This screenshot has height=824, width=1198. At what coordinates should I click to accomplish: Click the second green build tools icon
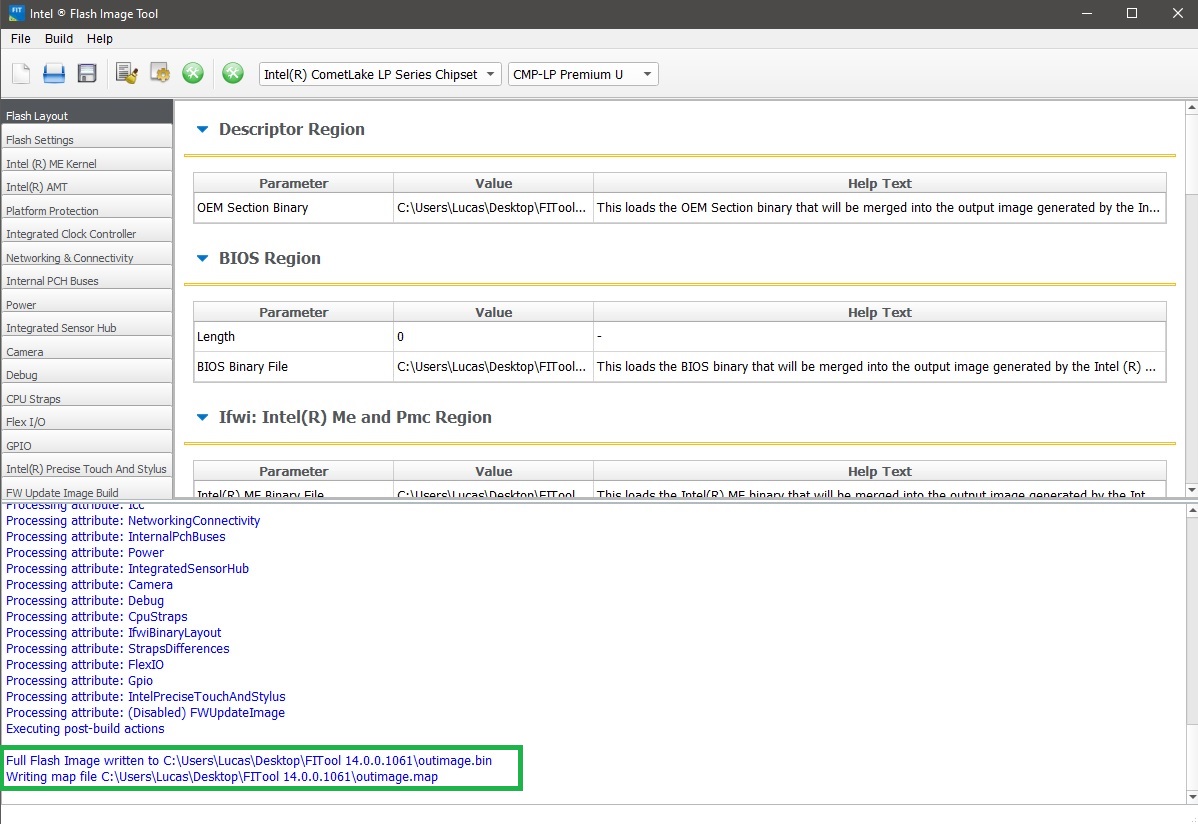point(232,74)
